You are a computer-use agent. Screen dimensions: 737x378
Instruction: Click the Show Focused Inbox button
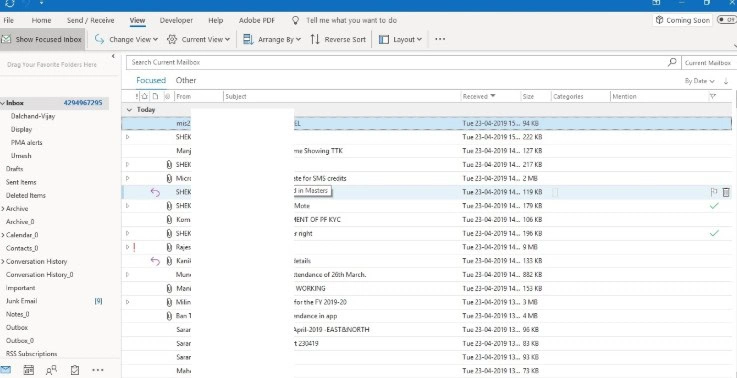coord(42,39)
